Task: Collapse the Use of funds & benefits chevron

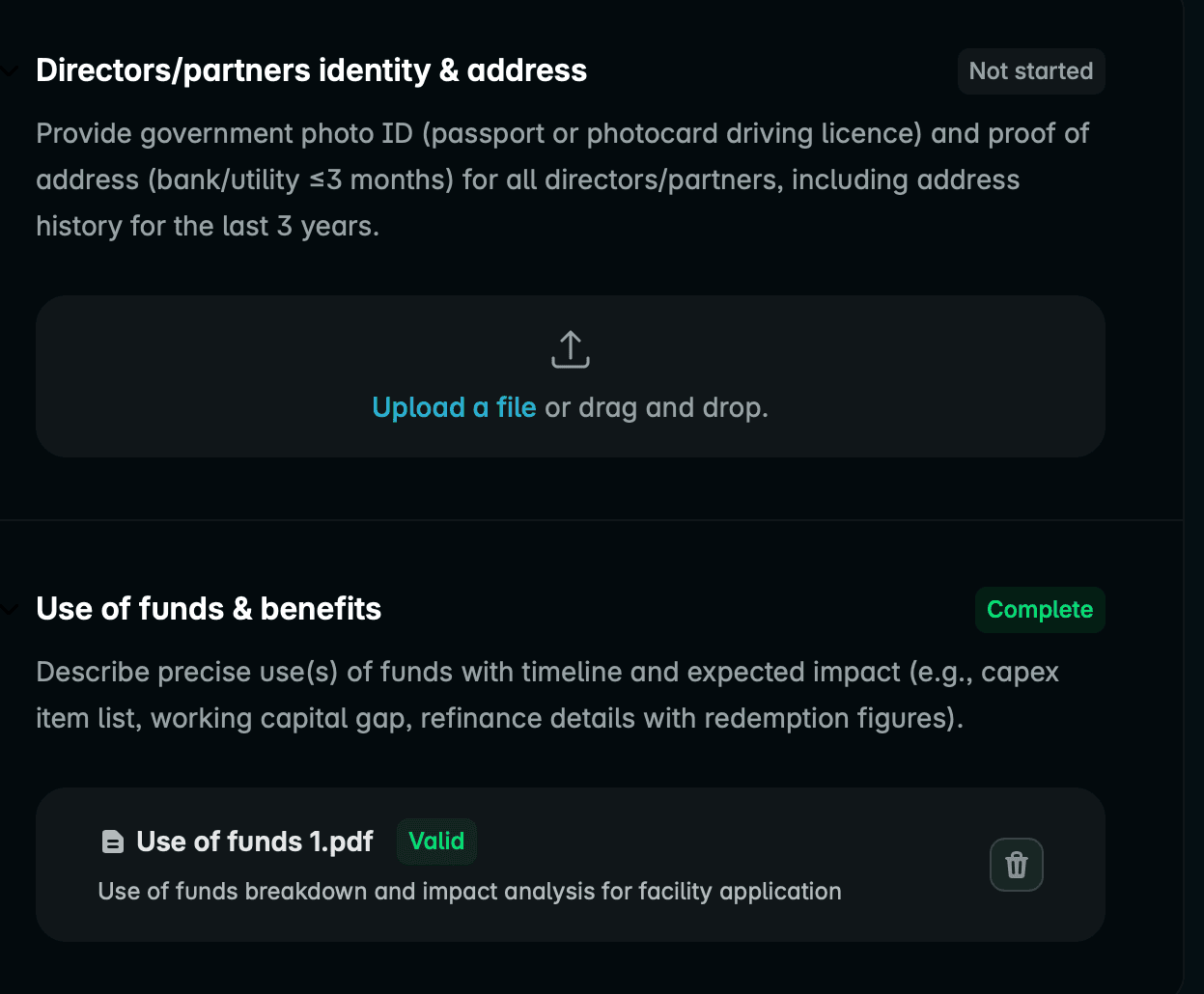Action: click(9, 610)
